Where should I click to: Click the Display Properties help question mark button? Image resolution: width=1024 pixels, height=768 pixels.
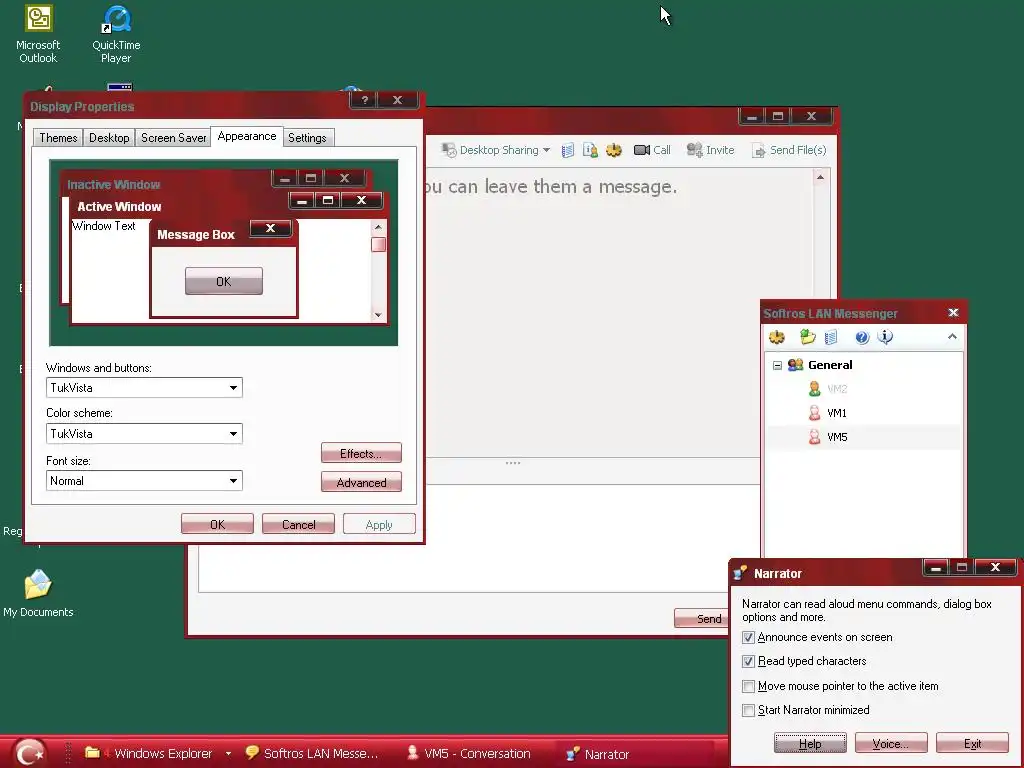coord(365,100)
